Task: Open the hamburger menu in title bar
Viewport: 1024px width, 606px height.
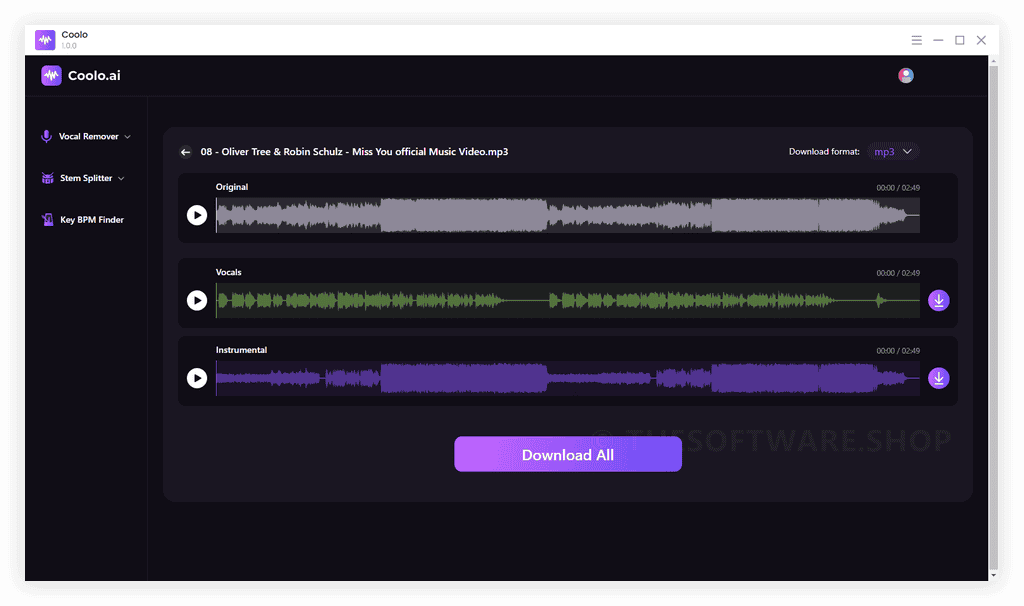Action: [917, 40]
